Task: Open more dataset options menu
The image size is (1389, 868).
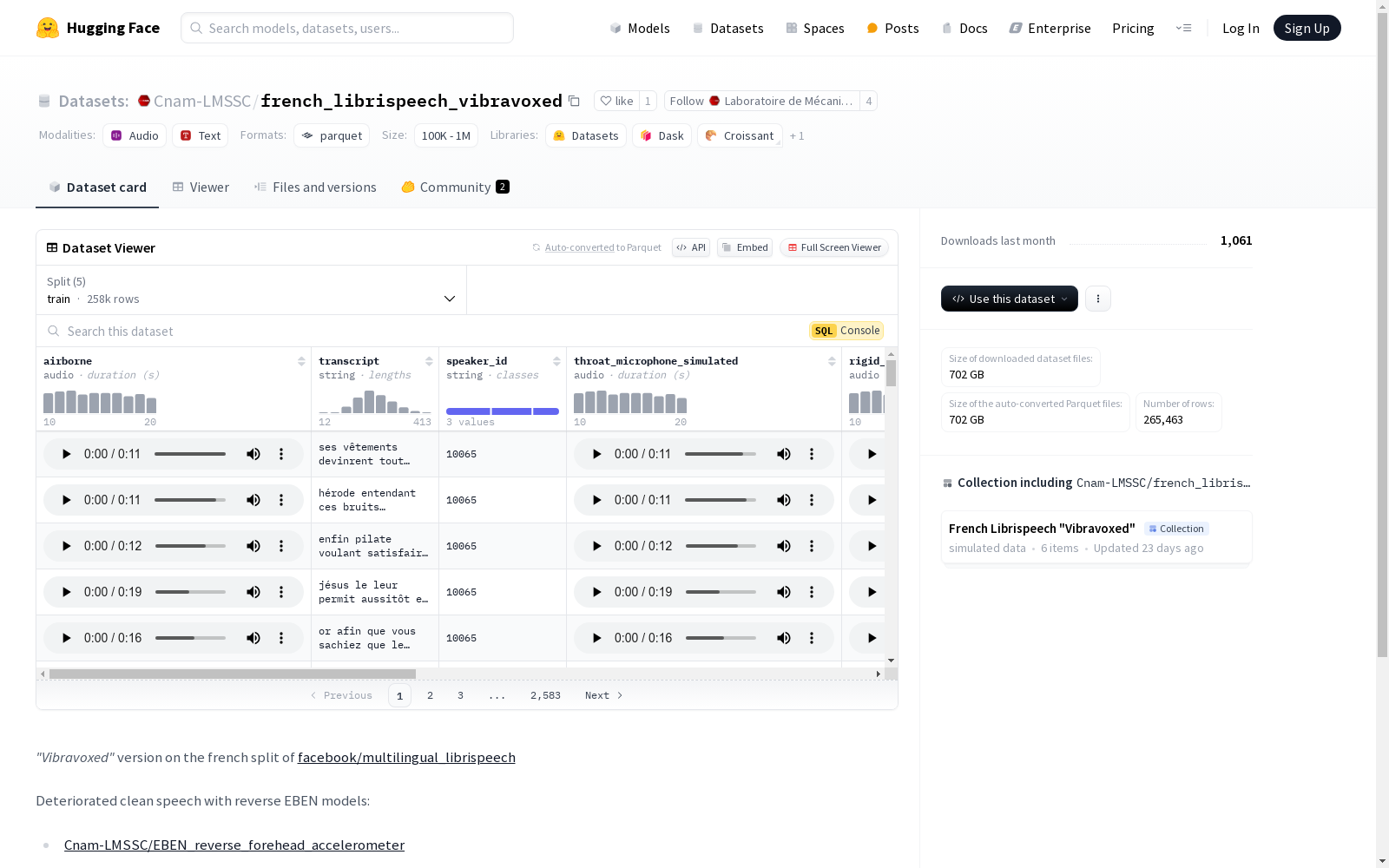Action: click(x=1098, y=299)
